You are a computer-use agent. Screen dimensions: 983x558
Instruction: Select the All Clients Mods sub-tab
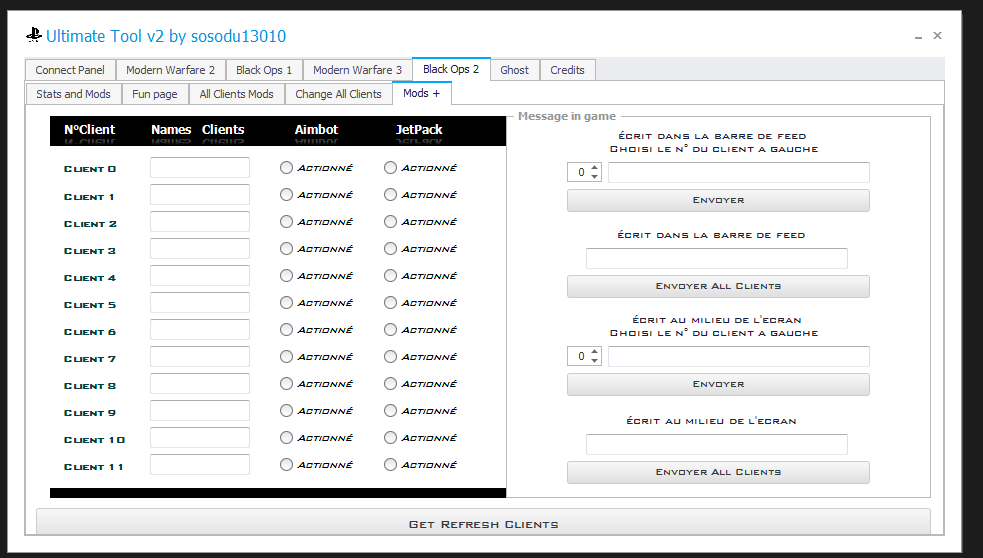(x=236, y=93)
